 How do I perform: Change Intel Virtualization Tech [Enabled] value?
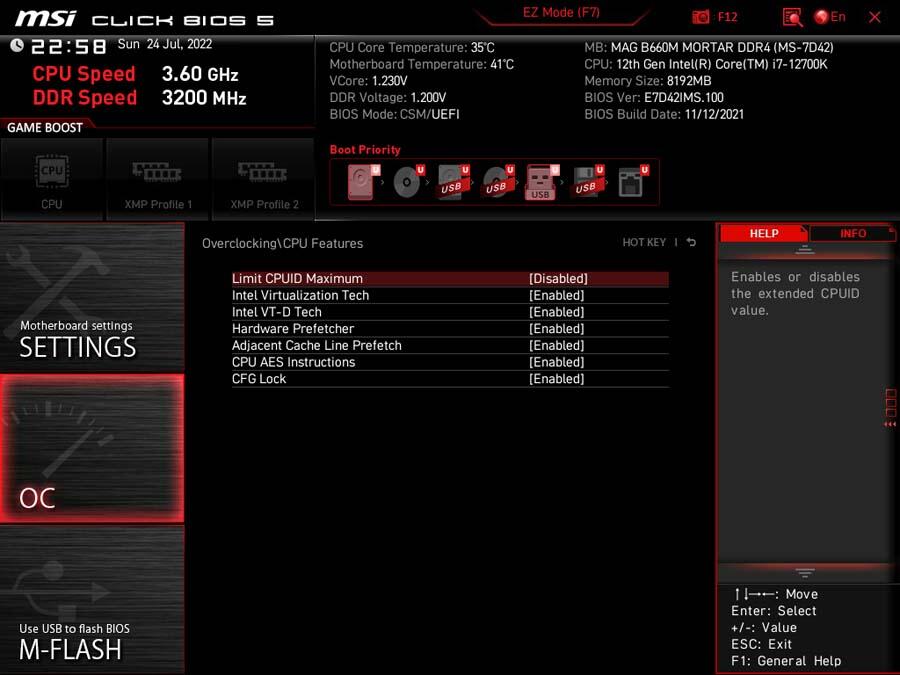tap(556, 295)
